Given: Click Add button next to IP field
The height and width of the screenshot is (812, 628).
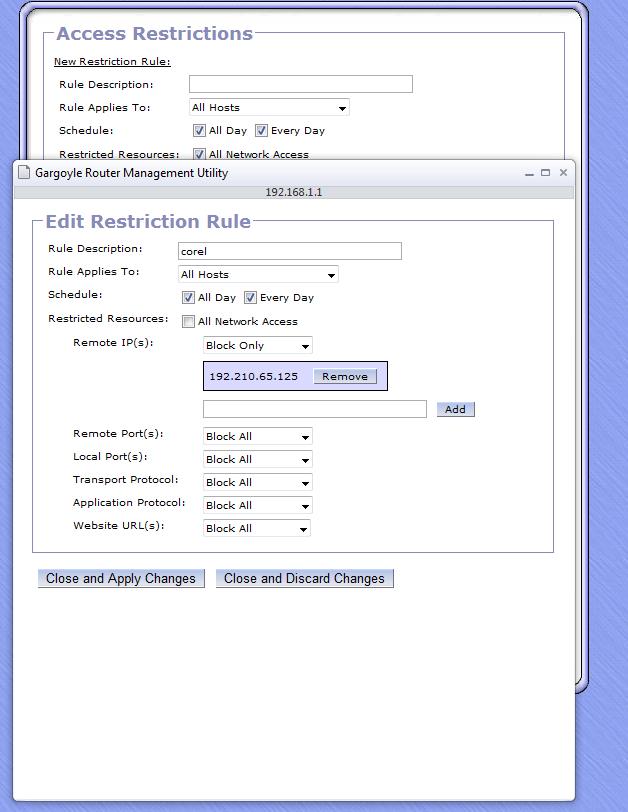Looking at the screenshot, I should click(x=455, y=409).
